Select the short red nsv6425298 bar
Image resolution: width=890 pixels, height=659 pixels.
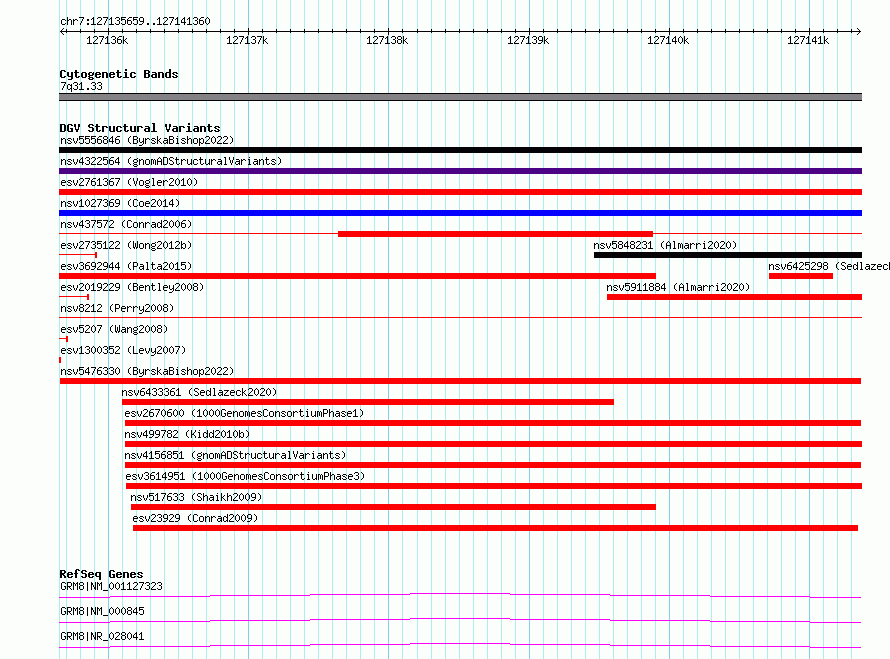coord(801,276)
